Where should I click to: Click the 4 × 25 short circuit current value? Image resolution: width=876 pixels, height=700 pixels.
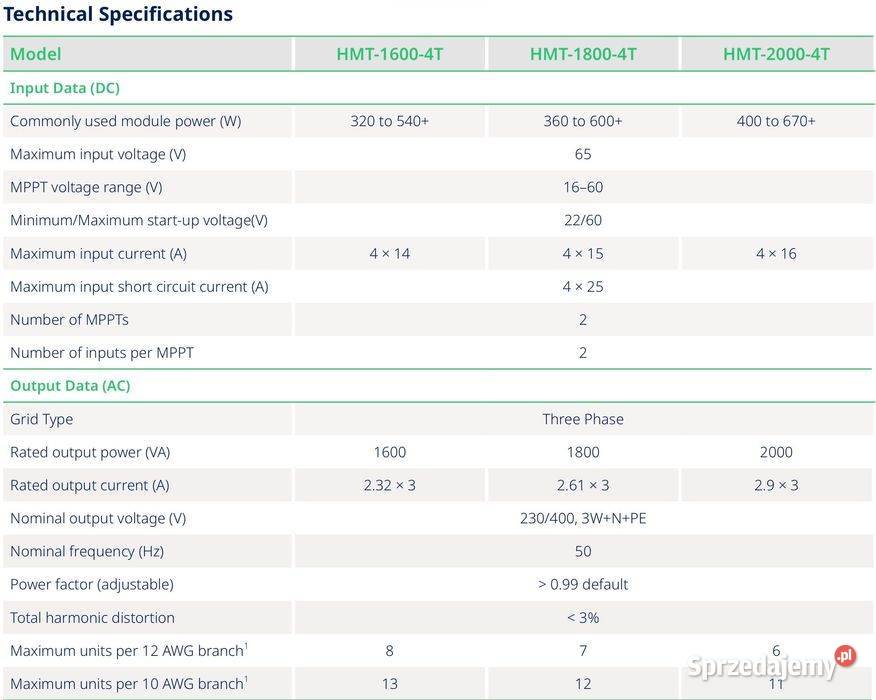coord(583,287)
